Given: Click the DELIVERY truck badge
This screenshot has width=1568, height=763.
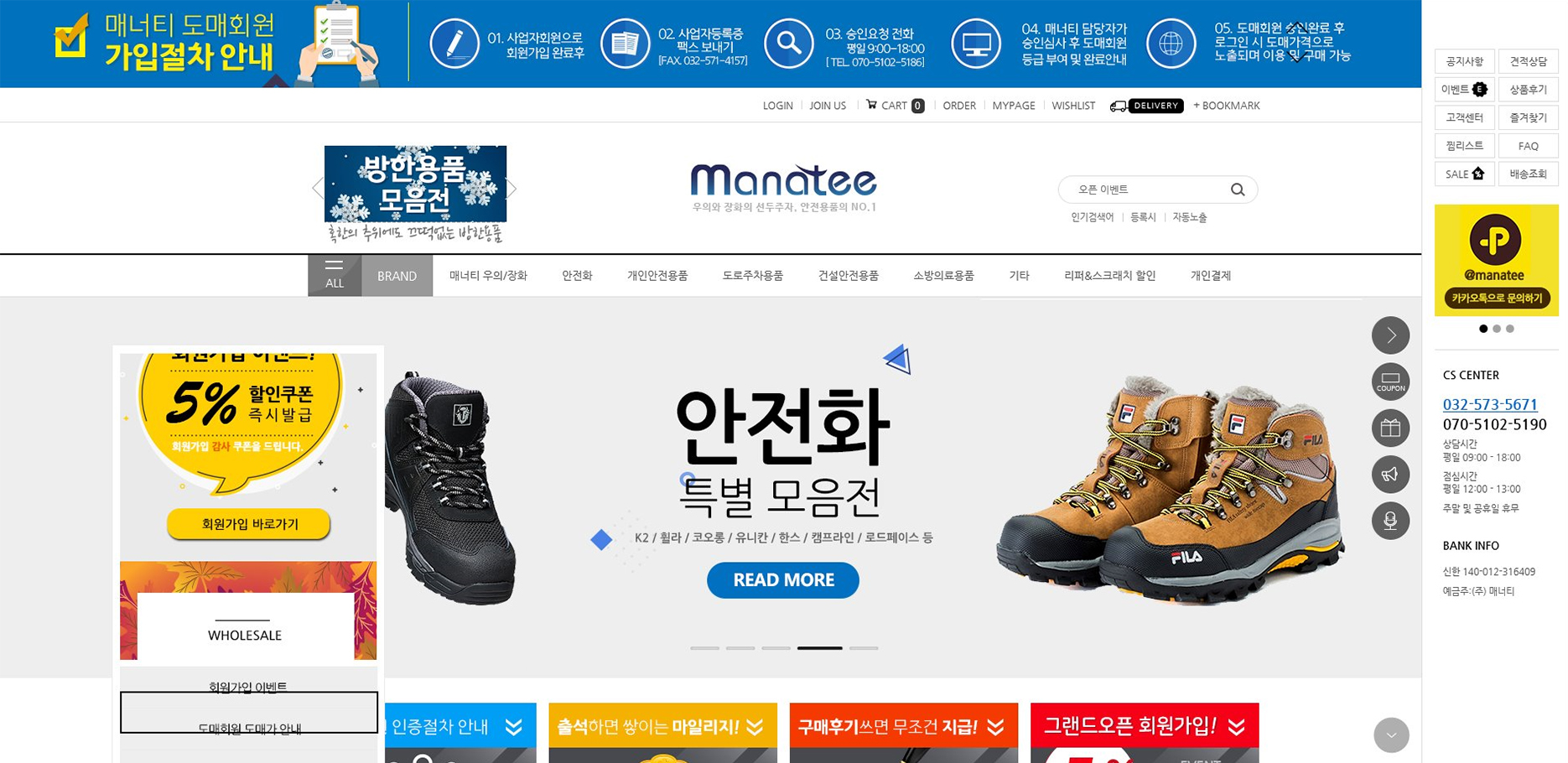Looking at the screenshot, I should tap(1146, 106).
